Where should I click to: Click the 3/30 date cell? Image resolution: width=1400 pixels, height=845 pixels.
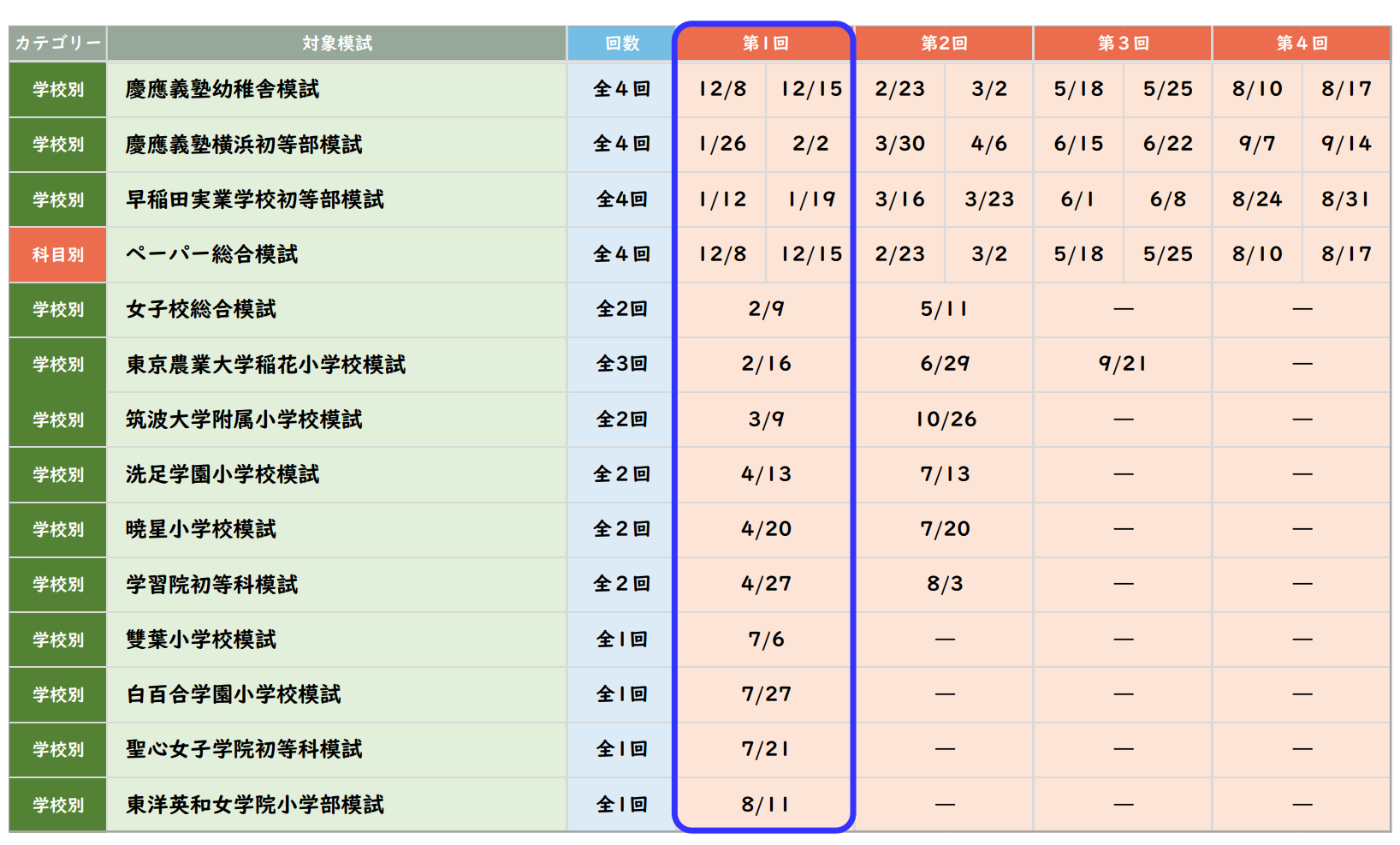[900, 144]
